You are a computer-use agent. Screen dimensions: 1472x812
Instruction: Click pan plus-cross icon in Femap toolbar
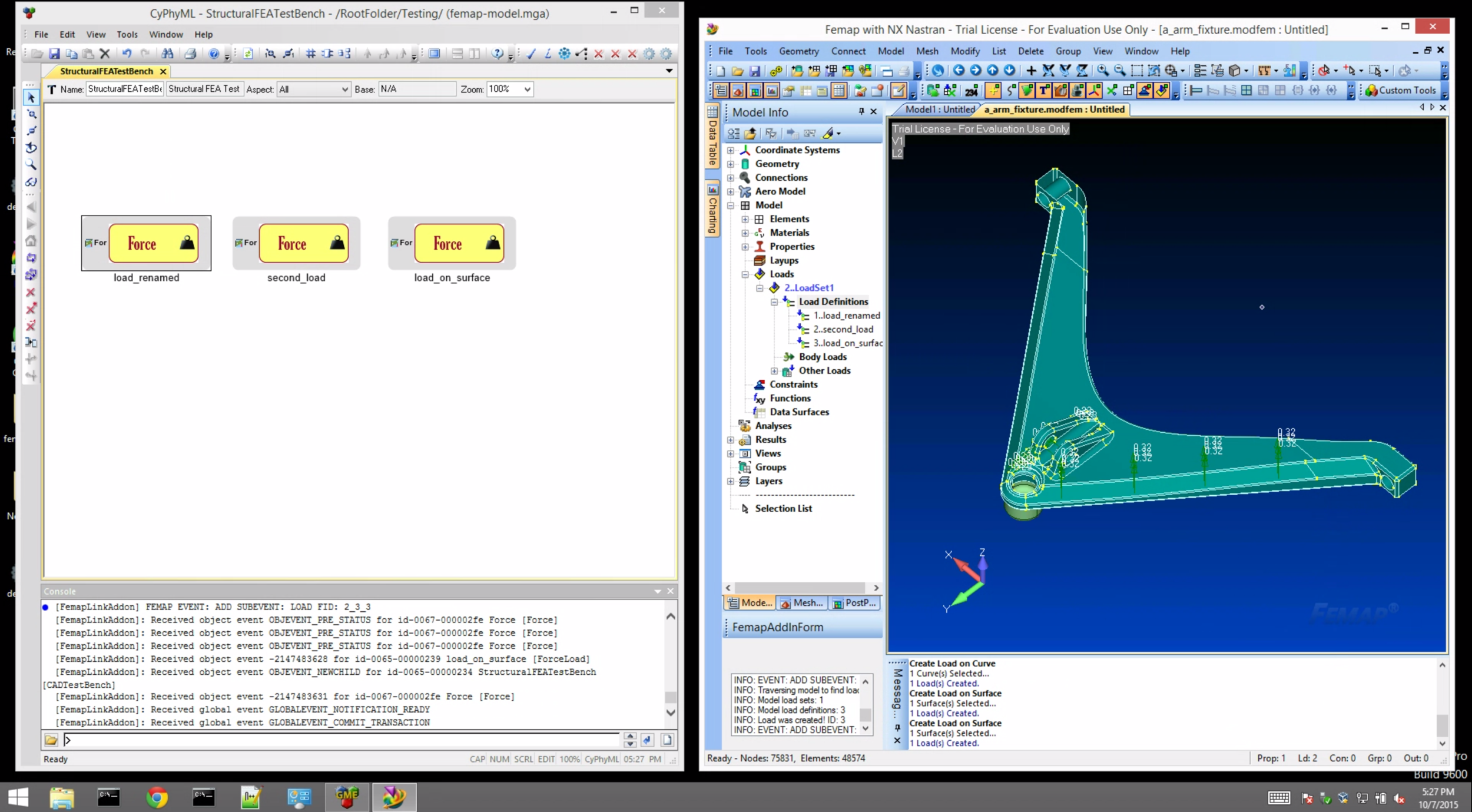[x=1031, y=71]
